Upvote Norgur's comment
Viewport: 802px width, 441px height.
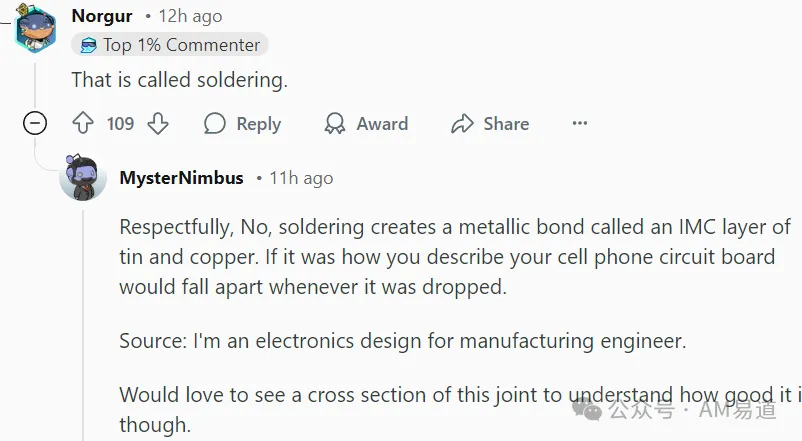click(x=83, y=123)
